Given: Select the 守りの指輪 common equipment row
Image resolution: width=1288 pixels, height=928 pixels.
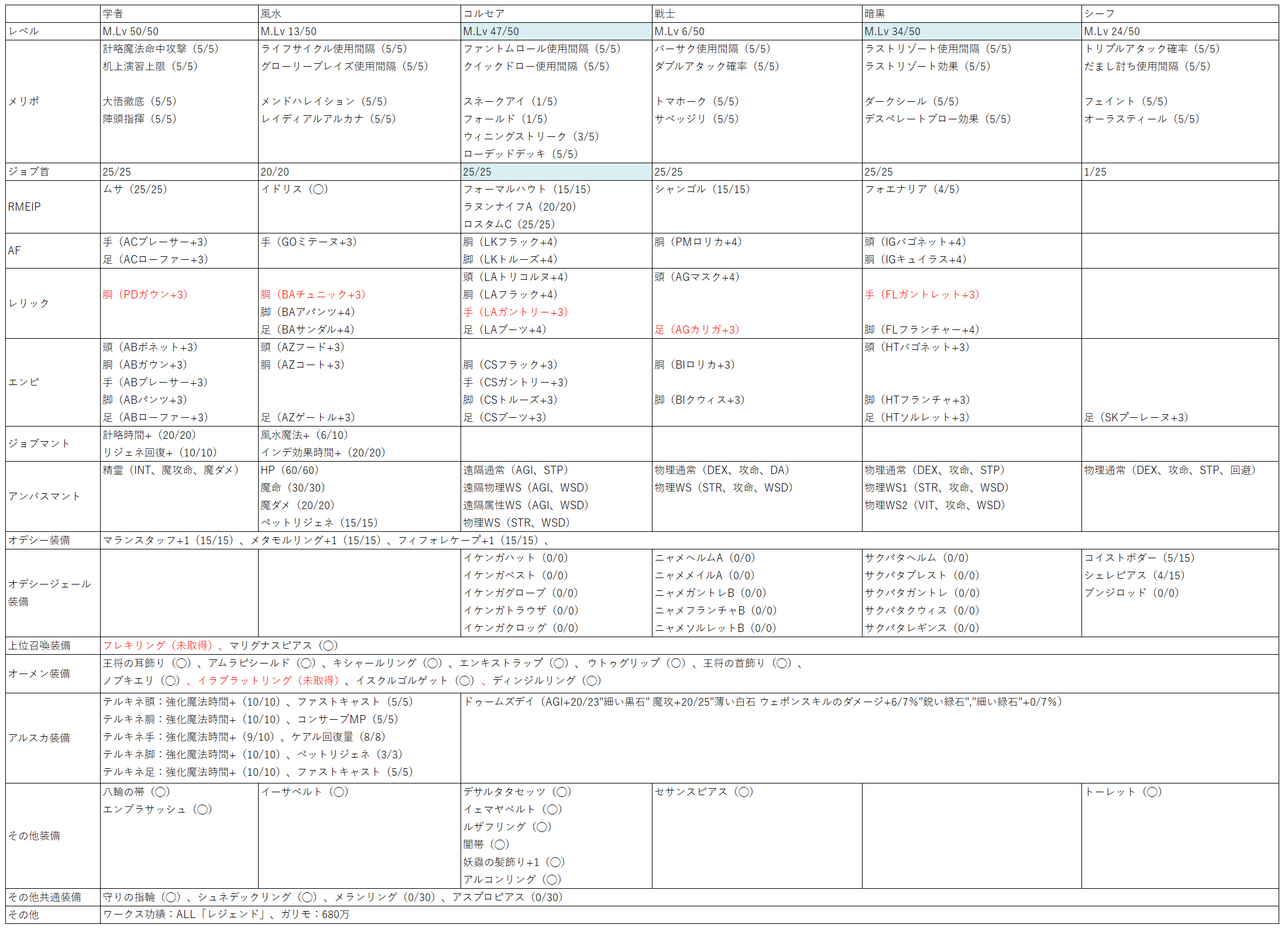Looking at the screenshot, I should coord(332,897).
